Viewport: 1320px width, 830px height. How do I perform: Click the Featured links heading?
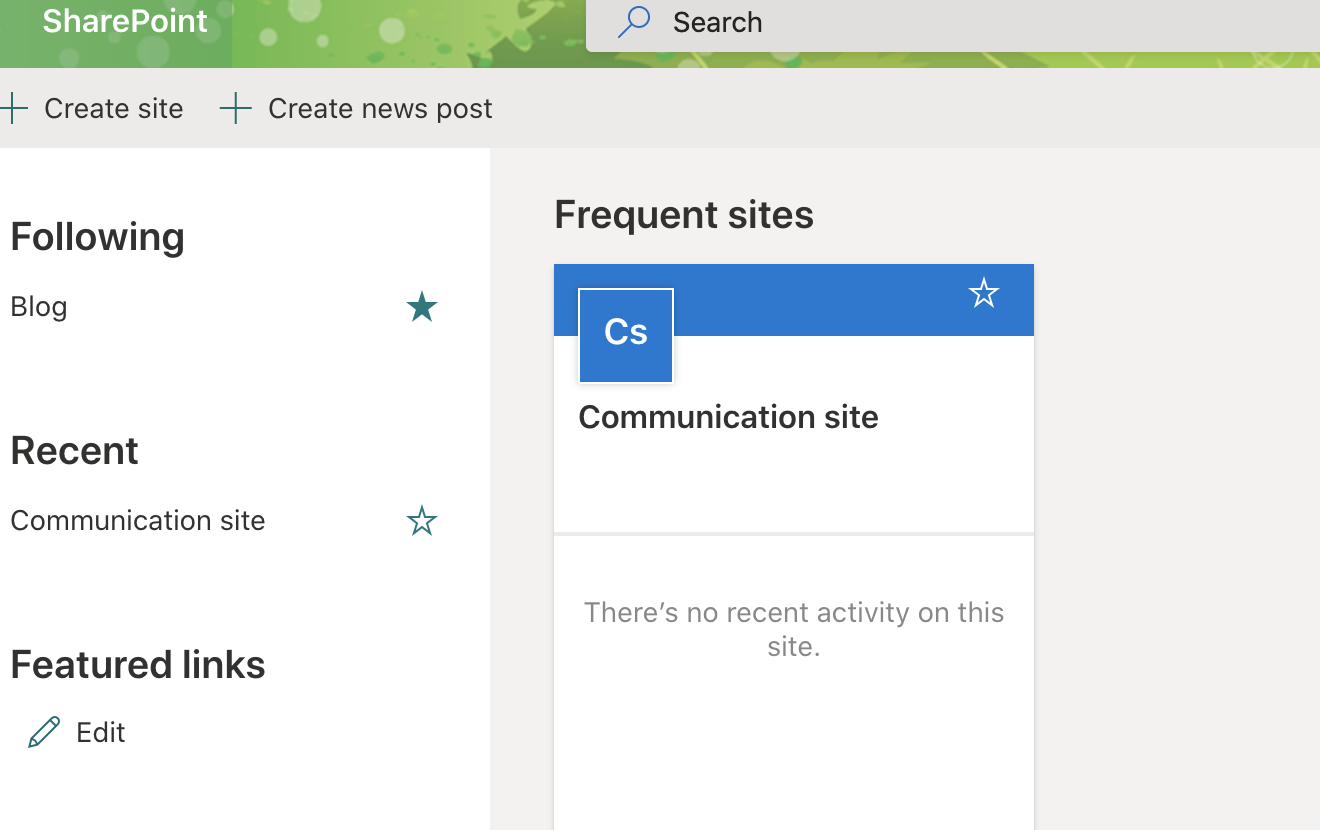point(138,665)
